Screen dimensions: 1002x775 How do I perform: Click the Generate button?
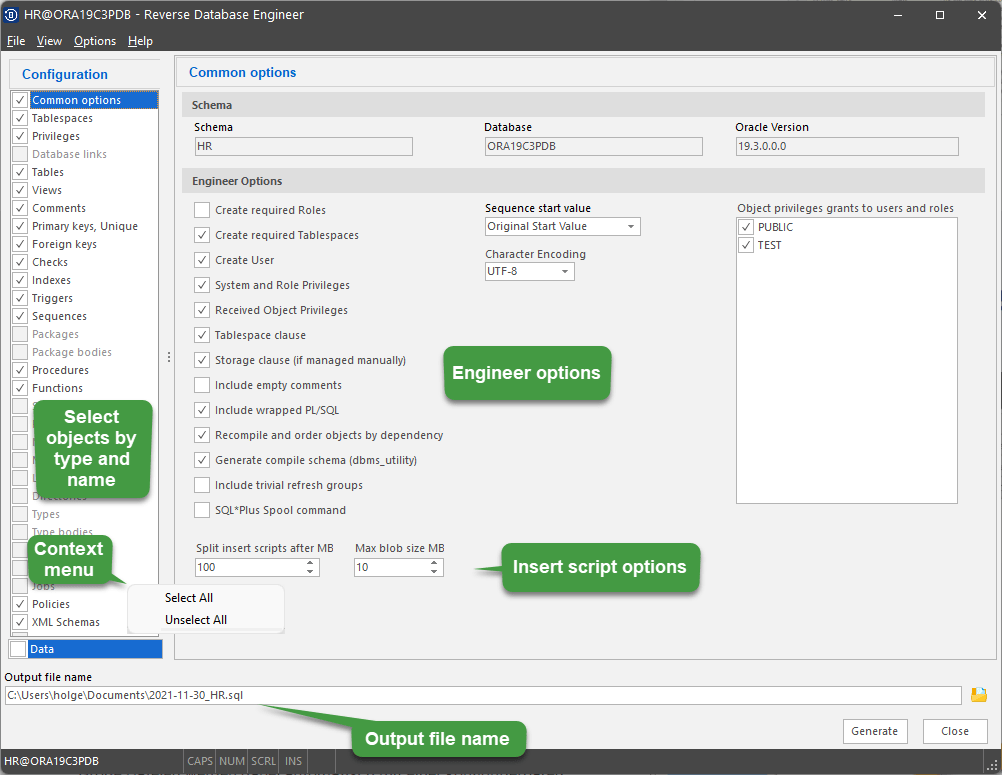point(875,731)
